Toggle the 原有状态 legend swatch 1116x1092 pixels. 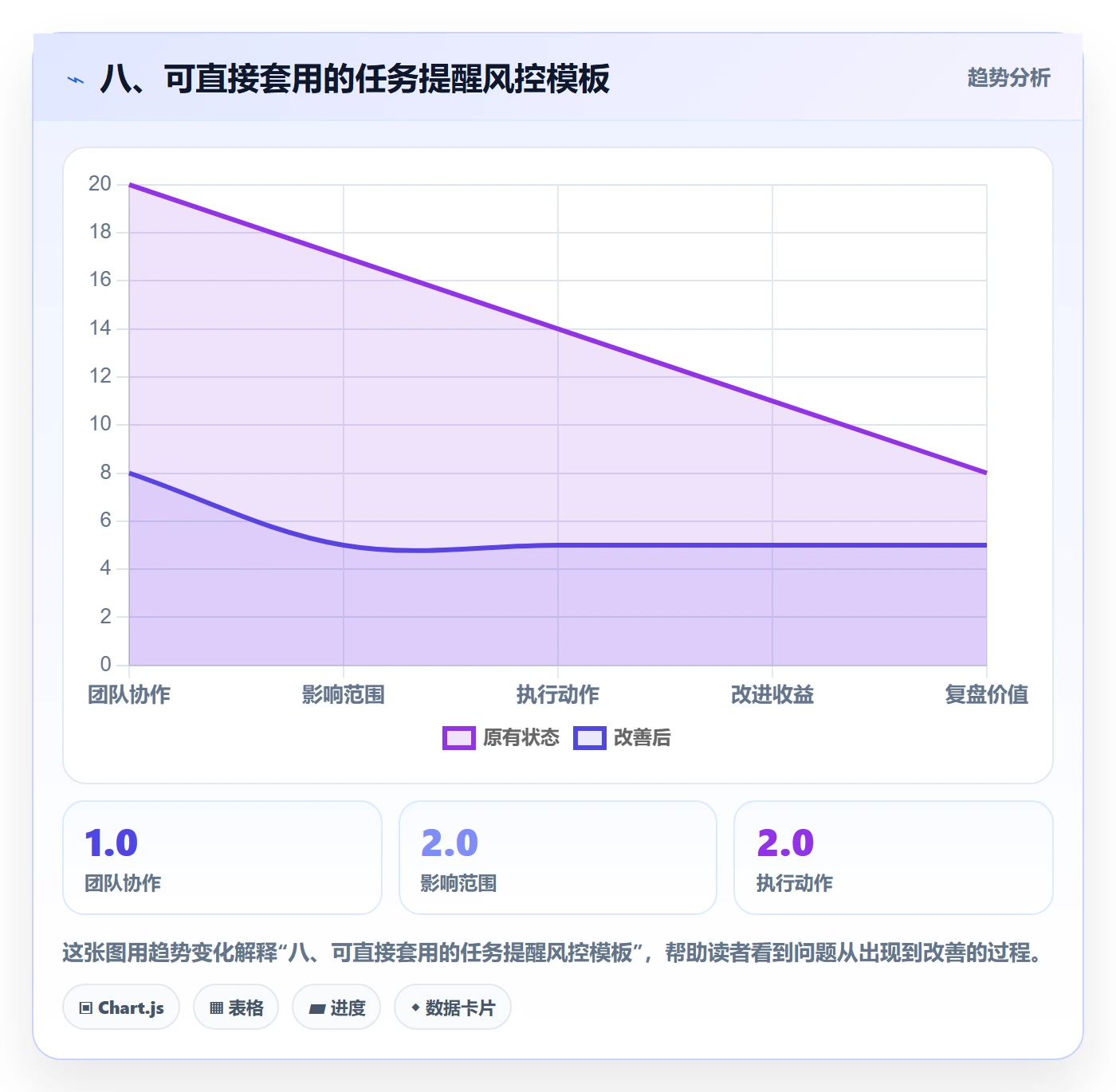pos(458,738)
